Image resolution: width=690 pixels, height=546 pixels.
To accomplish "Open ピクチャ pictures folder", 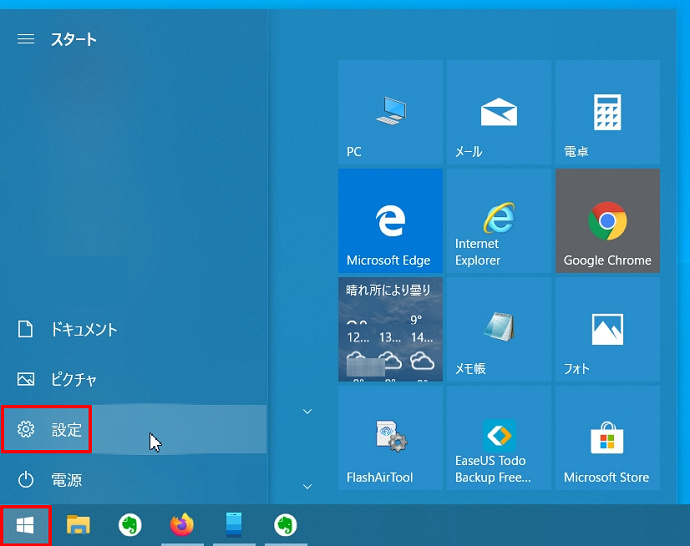I will coord(133,379).
